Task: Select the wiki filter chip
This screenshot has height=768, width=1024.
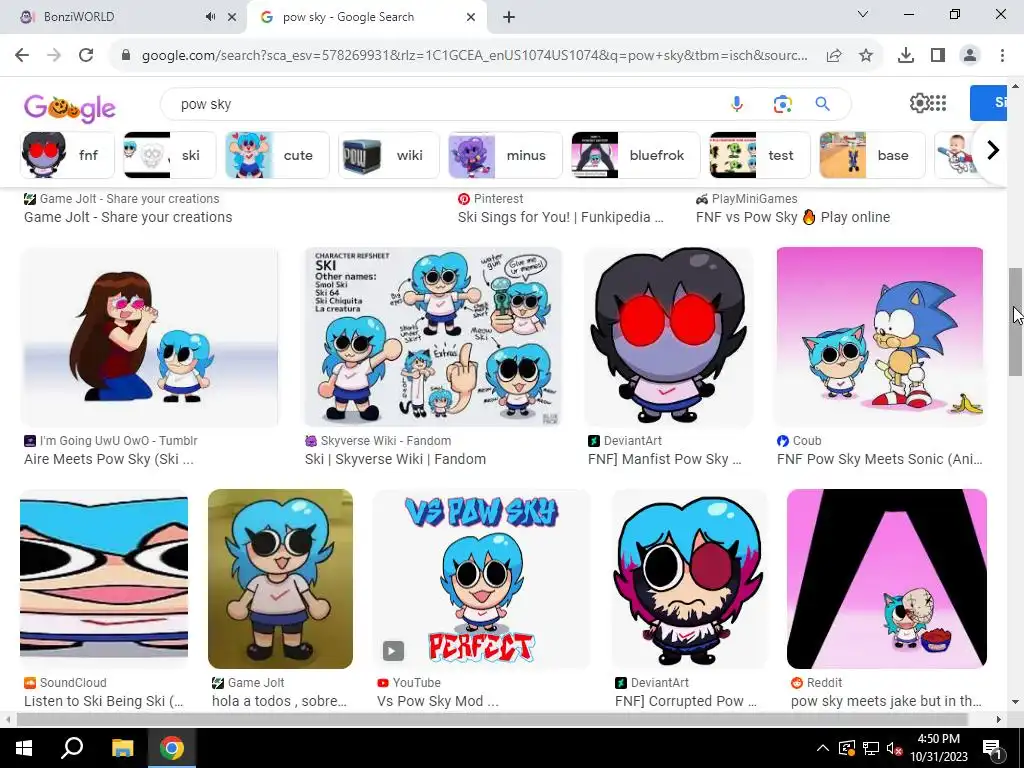Action: point(389,155)
